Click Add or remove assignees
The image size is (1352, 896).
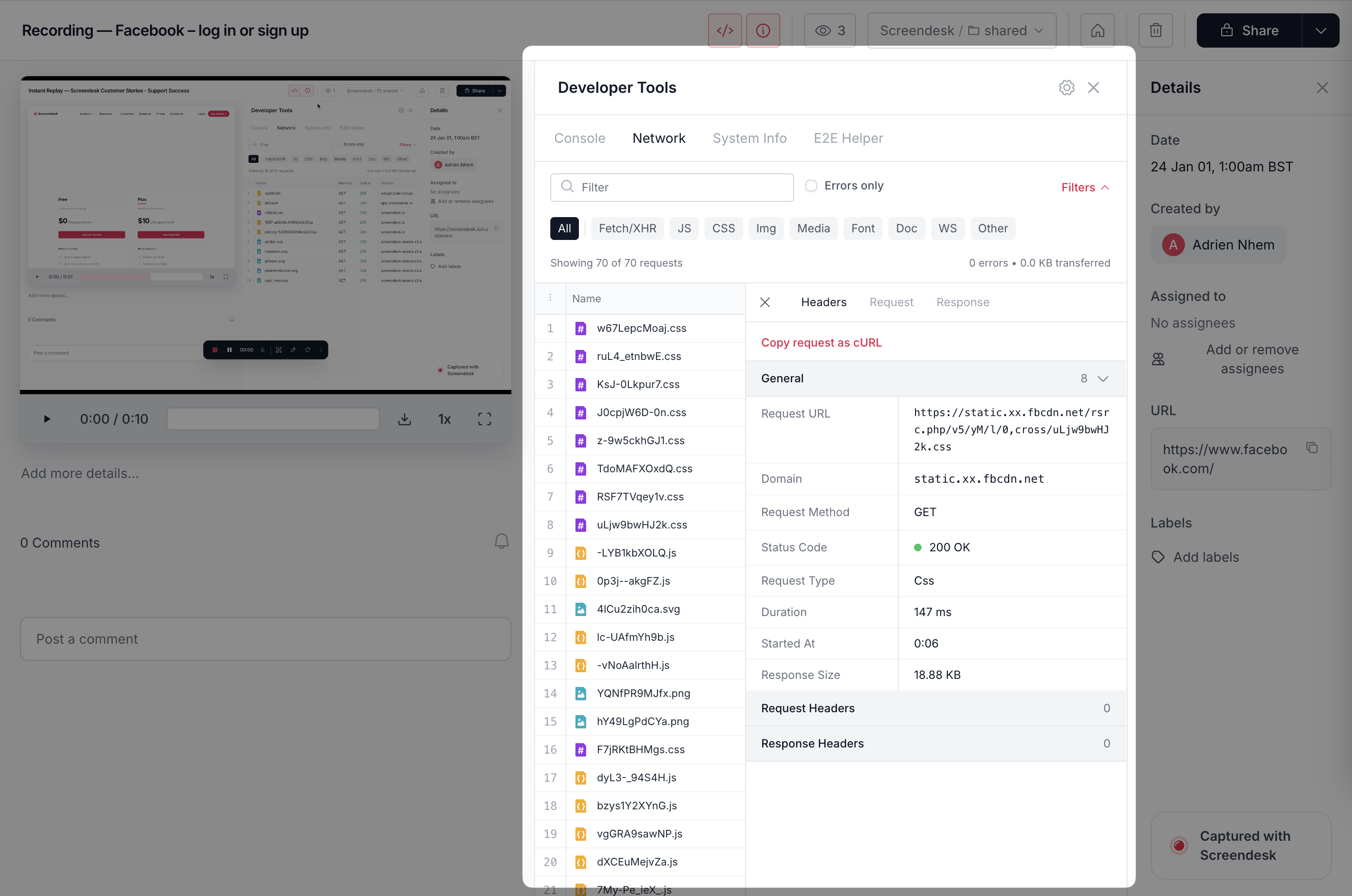(x=1252, y=359)
